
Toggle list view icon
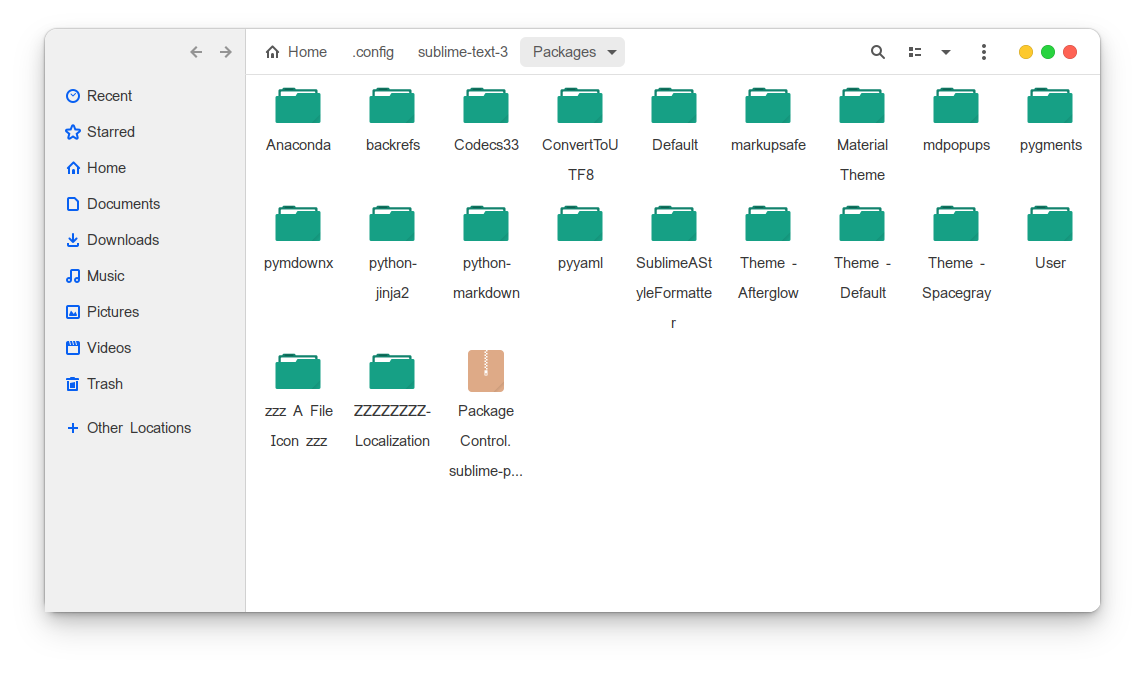915,52
